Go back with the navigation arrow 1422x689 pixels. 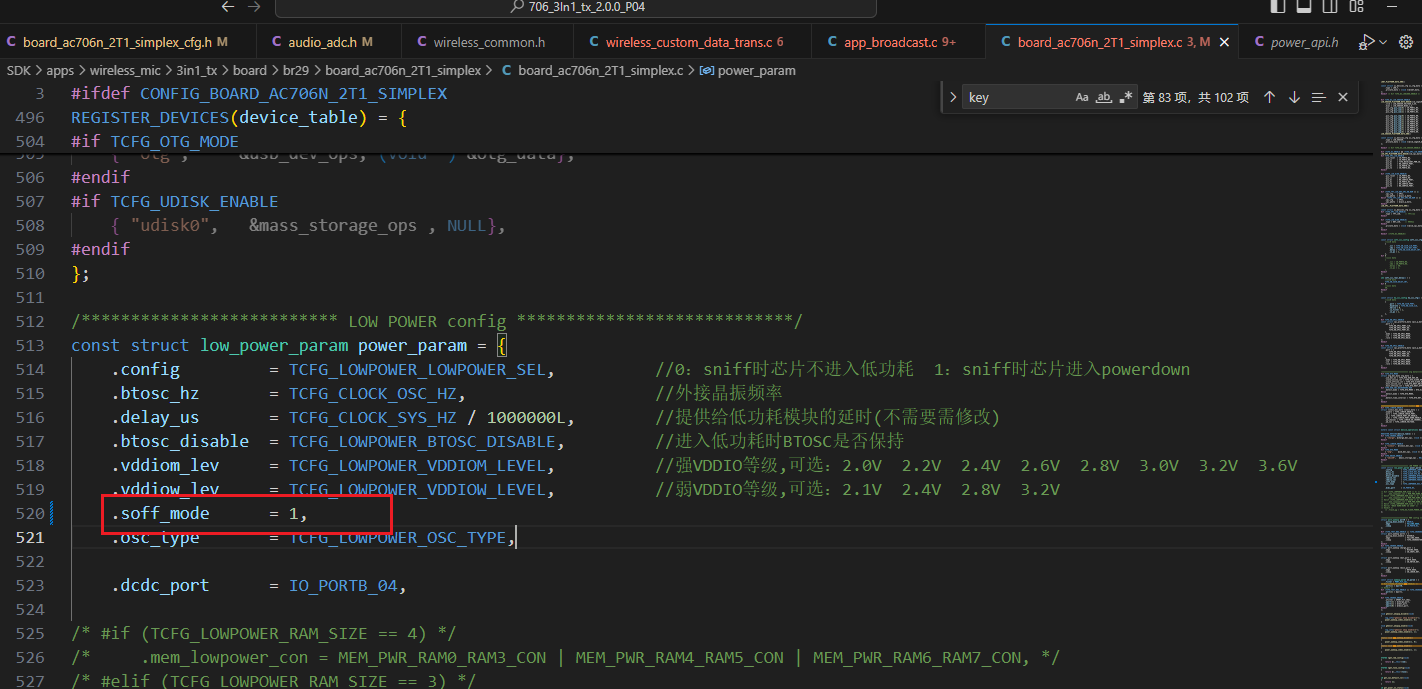click(x=227, y=6)
